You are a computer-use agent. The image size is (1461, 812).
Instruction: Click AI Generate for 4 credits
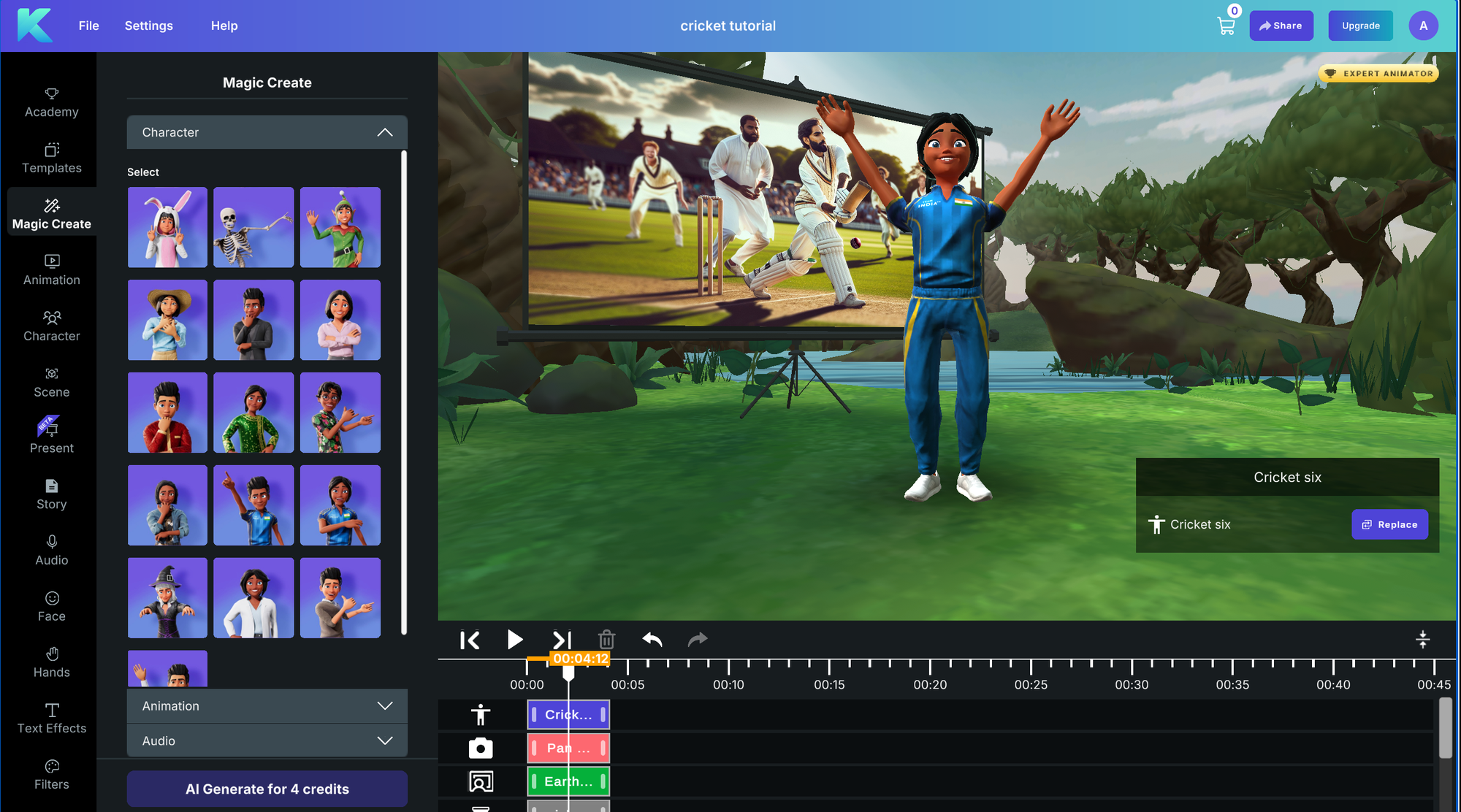pyautogui.click(x=267, y=789)
